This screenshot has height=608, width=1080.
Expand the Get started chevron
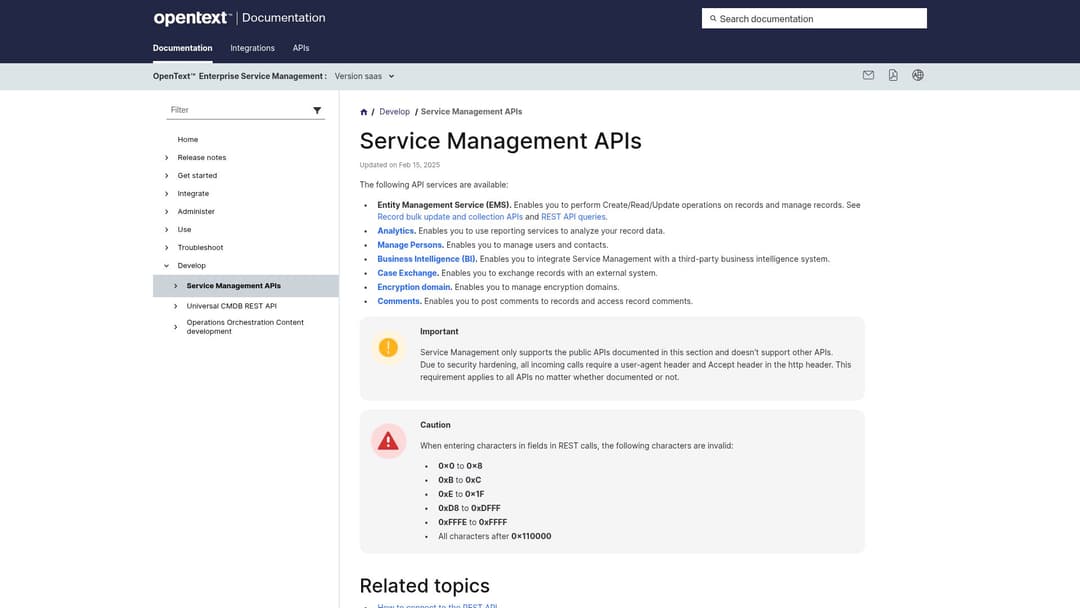pyautogui.click(x=167, y=176)
